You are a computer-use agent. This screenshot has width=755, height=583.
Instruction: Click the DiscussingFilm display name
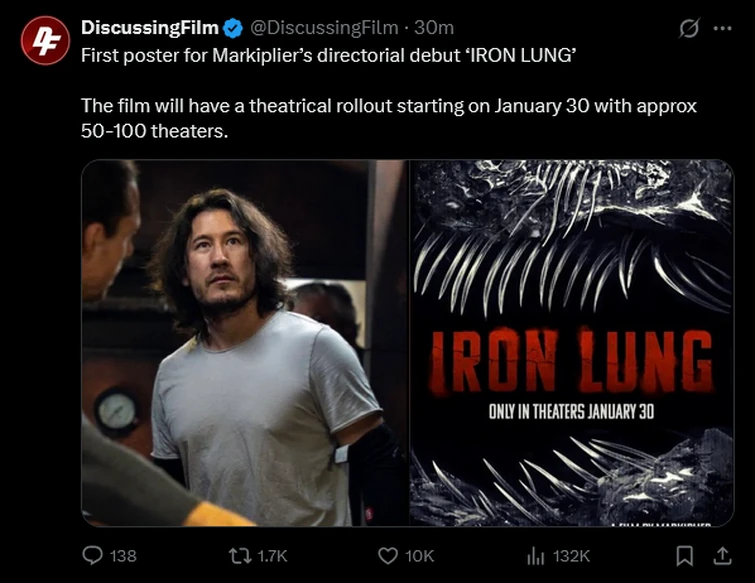click(150, 28)
